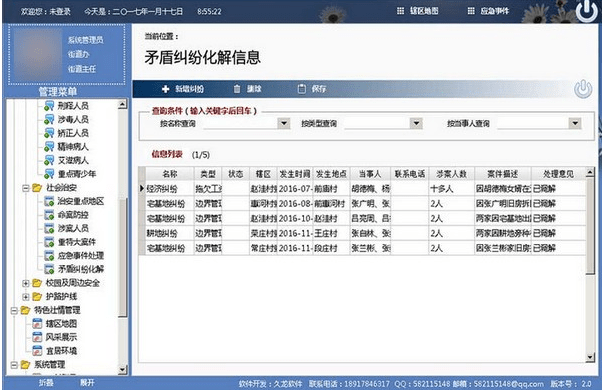This screenshot has width=605, height=390.
Task: Click the user avatar thumbnail
Action: pyautogui.click(x=37, y=54)
